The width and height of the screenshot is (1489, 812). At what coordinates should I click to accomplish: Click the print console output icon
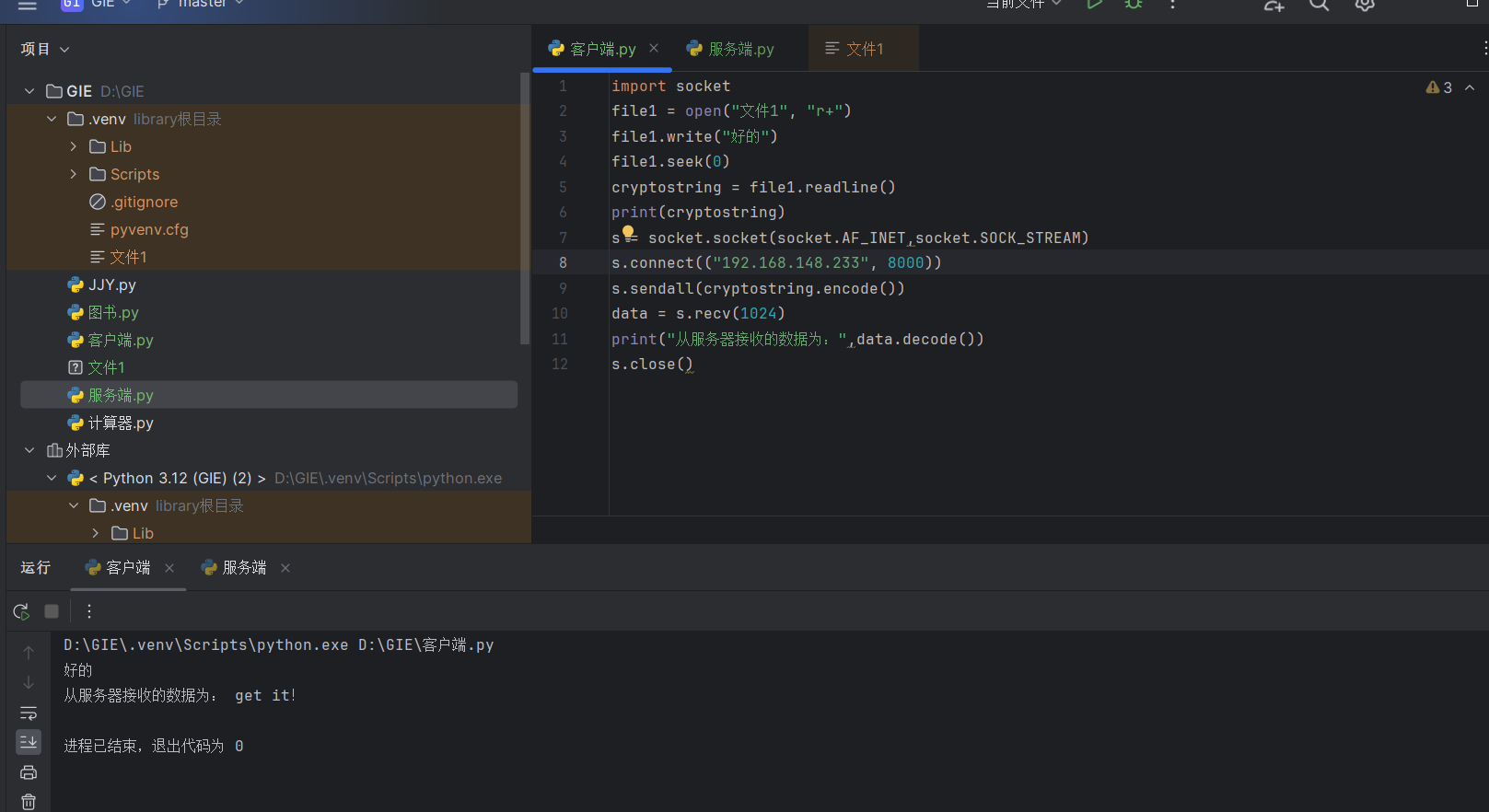coord(29,772)
